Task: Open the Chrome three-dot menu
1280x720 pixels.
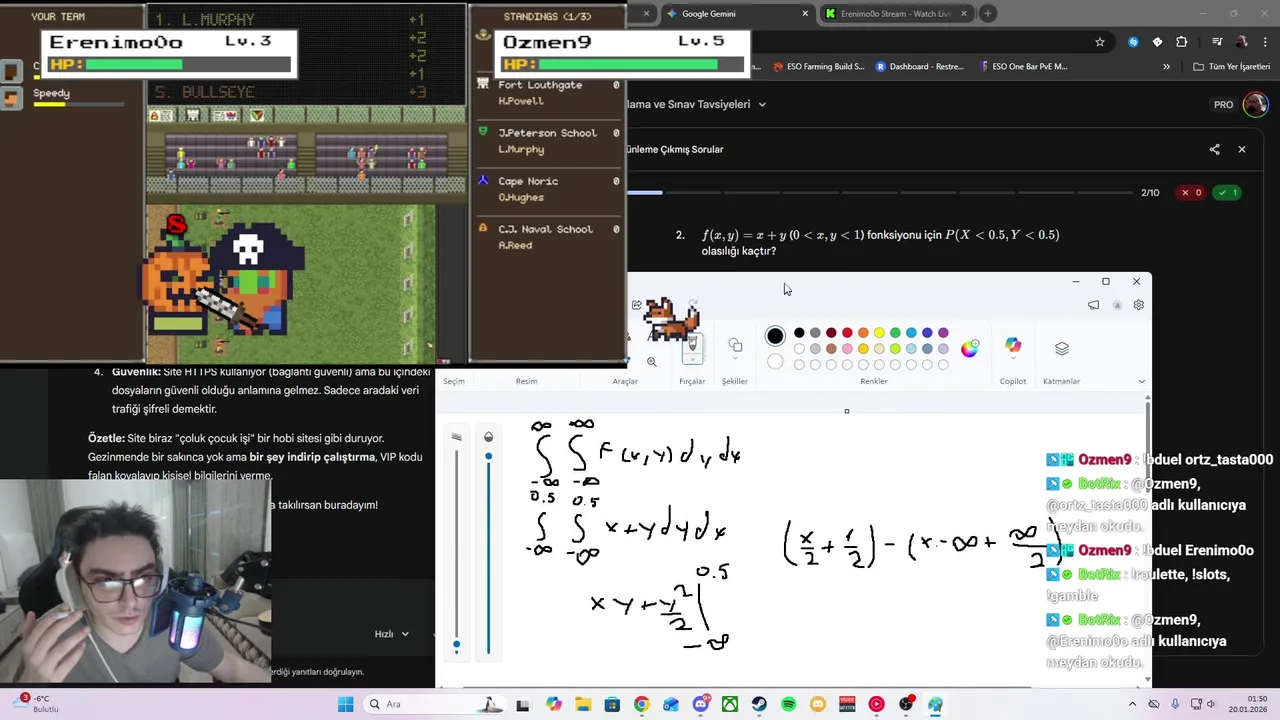Action: click(1265, 42)
